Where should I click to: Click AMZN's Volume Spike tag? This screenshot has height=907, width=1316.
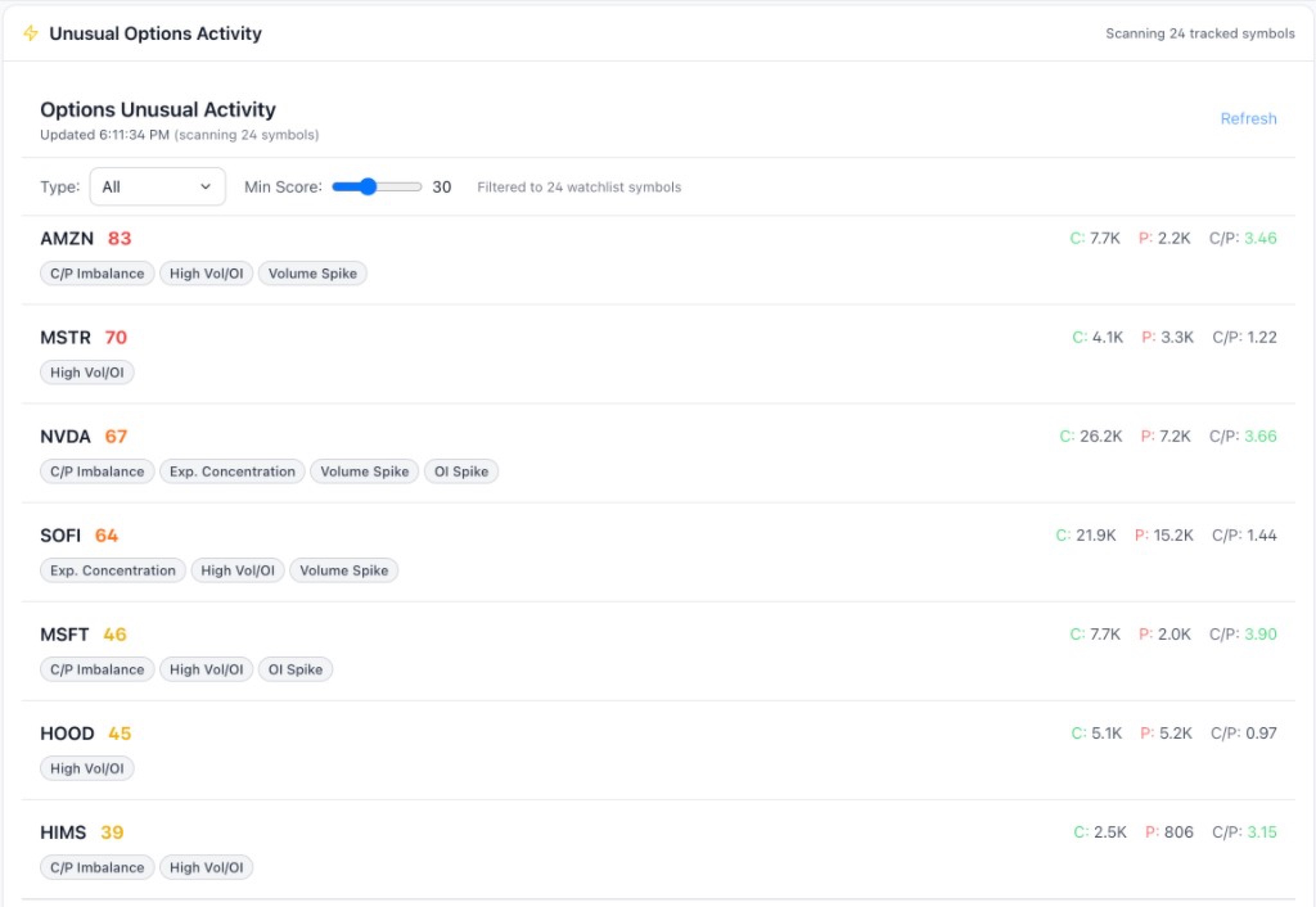click(312, 274)
